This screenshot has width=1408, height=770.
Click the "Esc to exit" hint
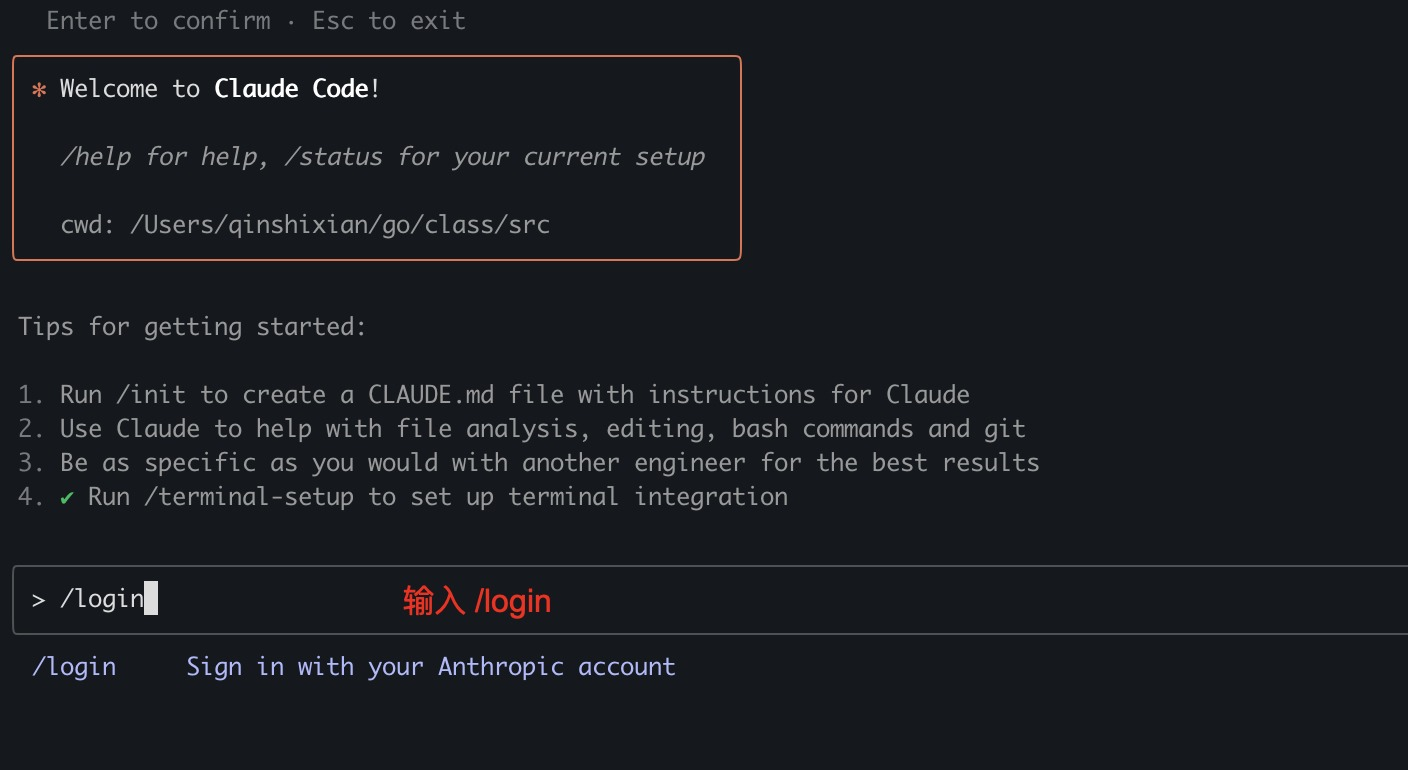(389, 21)
